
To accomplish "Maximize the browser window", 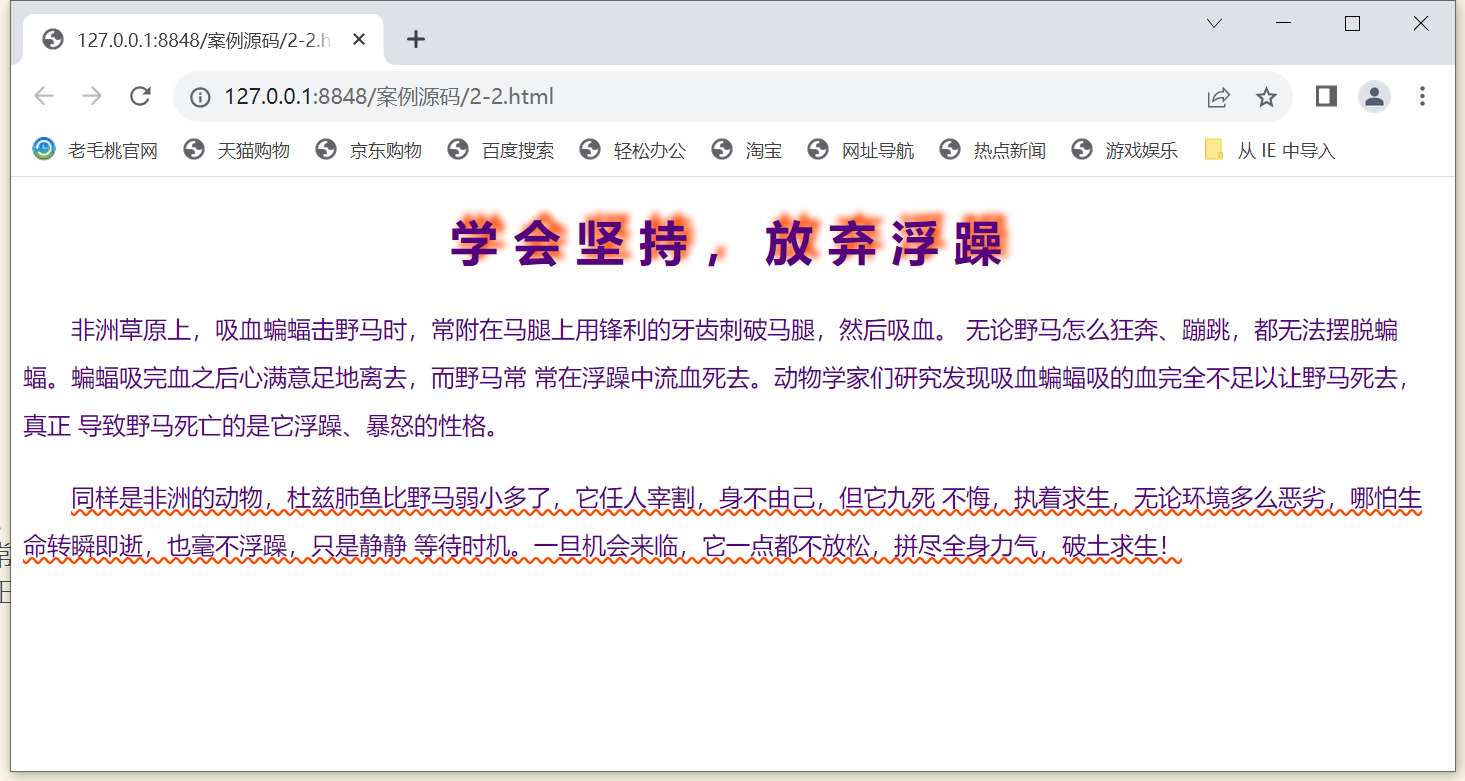I will [x=1352, y=24].
